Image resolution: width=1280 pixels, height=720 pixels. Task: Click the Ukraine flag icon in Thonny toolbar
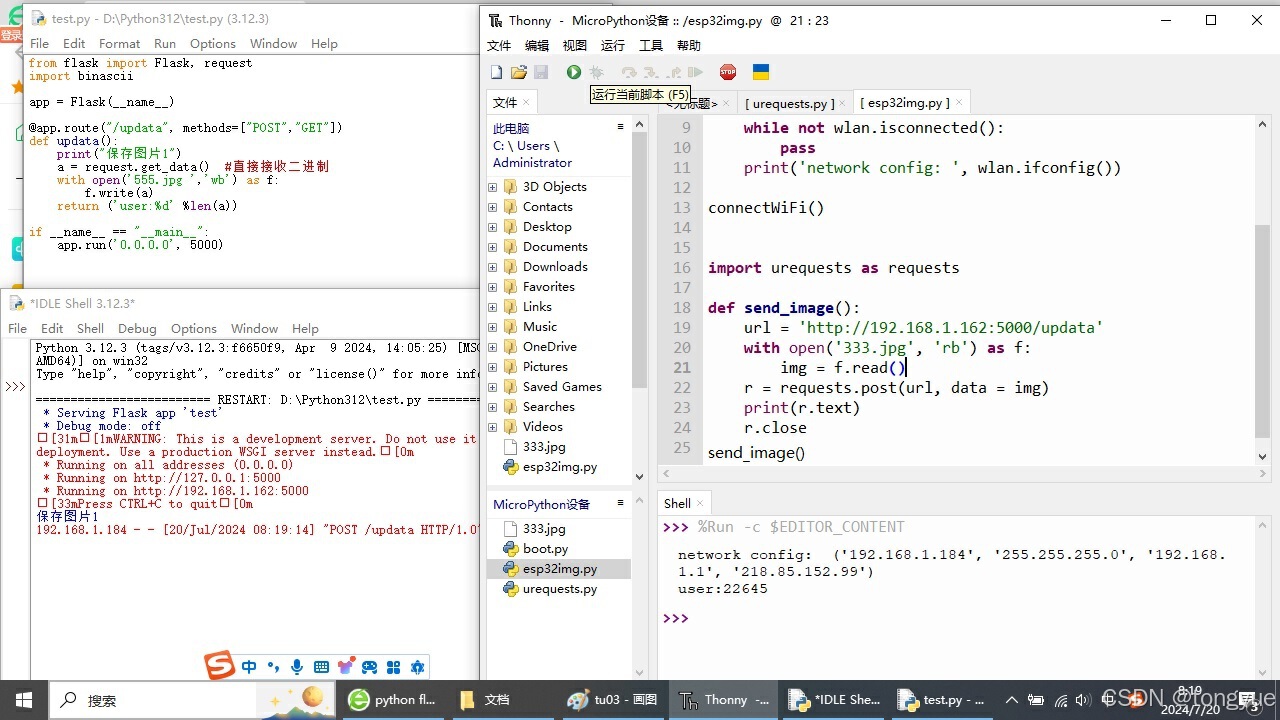pyautogui.click(x=761, y=72)
